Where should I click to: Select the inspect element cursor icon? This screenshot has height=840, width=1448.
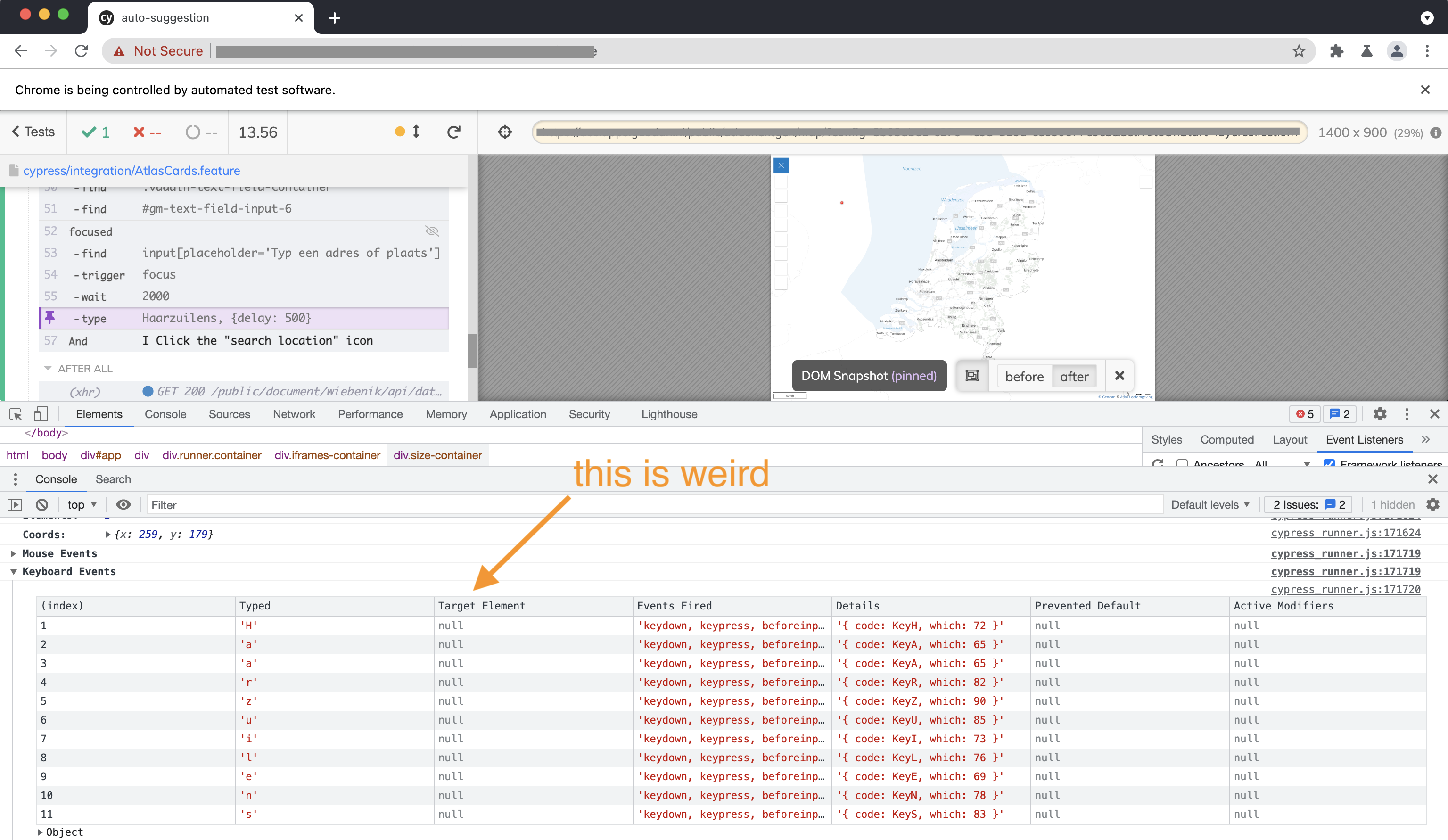tap(15, 414)
